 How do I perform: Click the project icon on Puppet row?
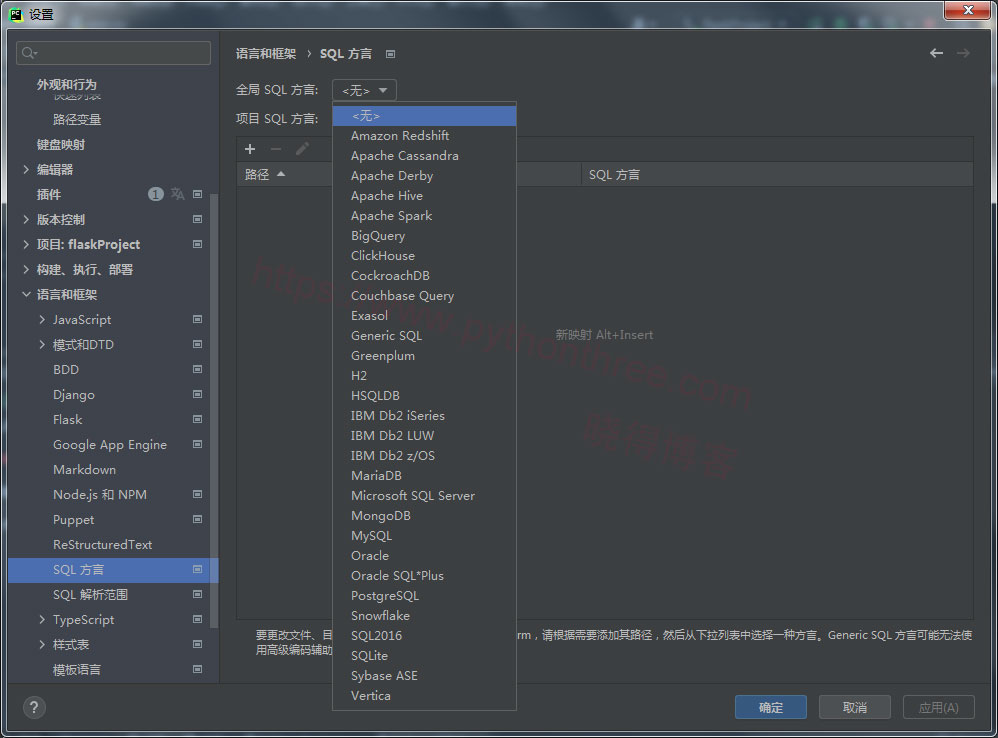197,519
